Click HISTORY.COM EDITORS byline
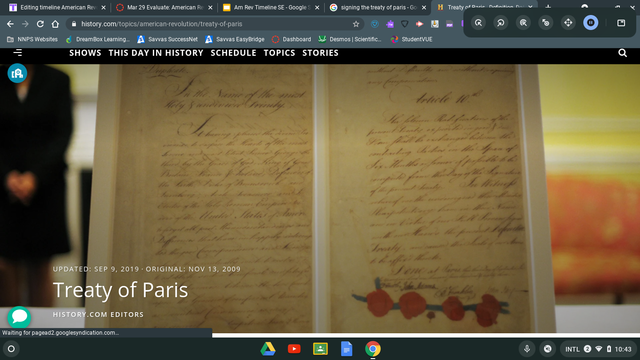 point(98,314)
